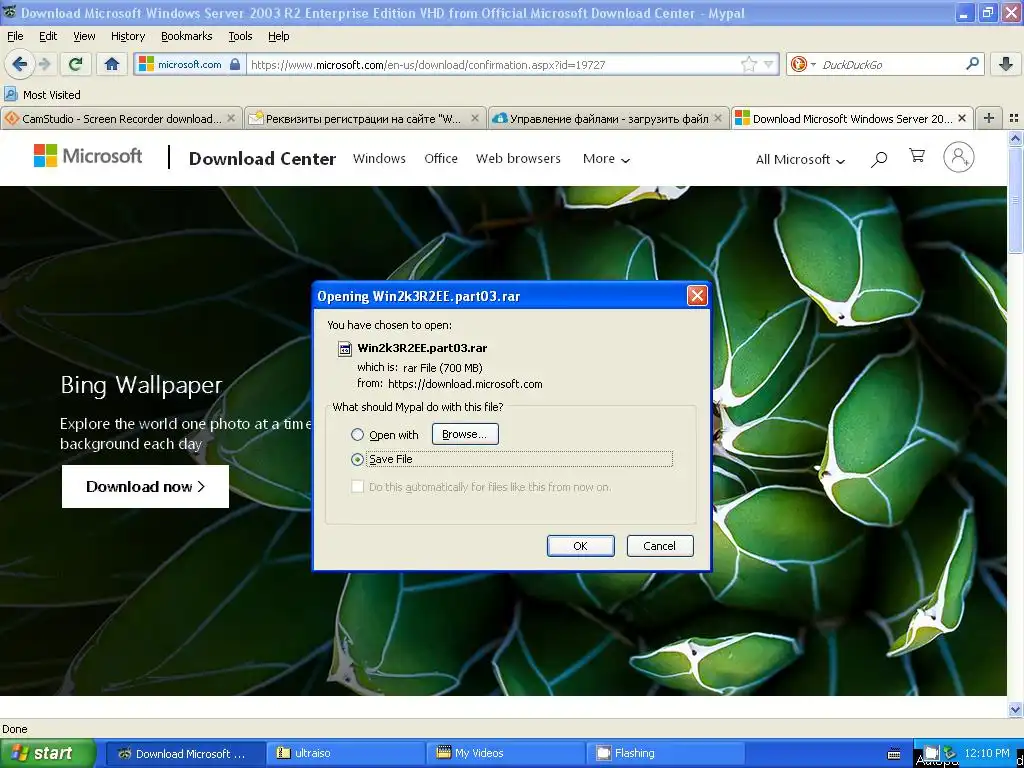Viewport: 1024px width, 768px height.
Task: Expand the All Microsoft dropdown
Action: coord(800,159)
